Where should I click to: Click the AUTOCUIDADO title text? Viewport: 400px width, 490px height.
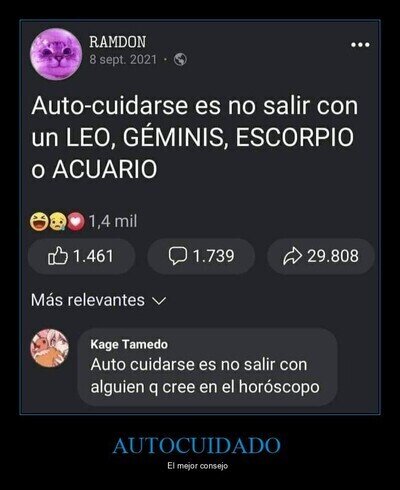click(x=197, y=446)
